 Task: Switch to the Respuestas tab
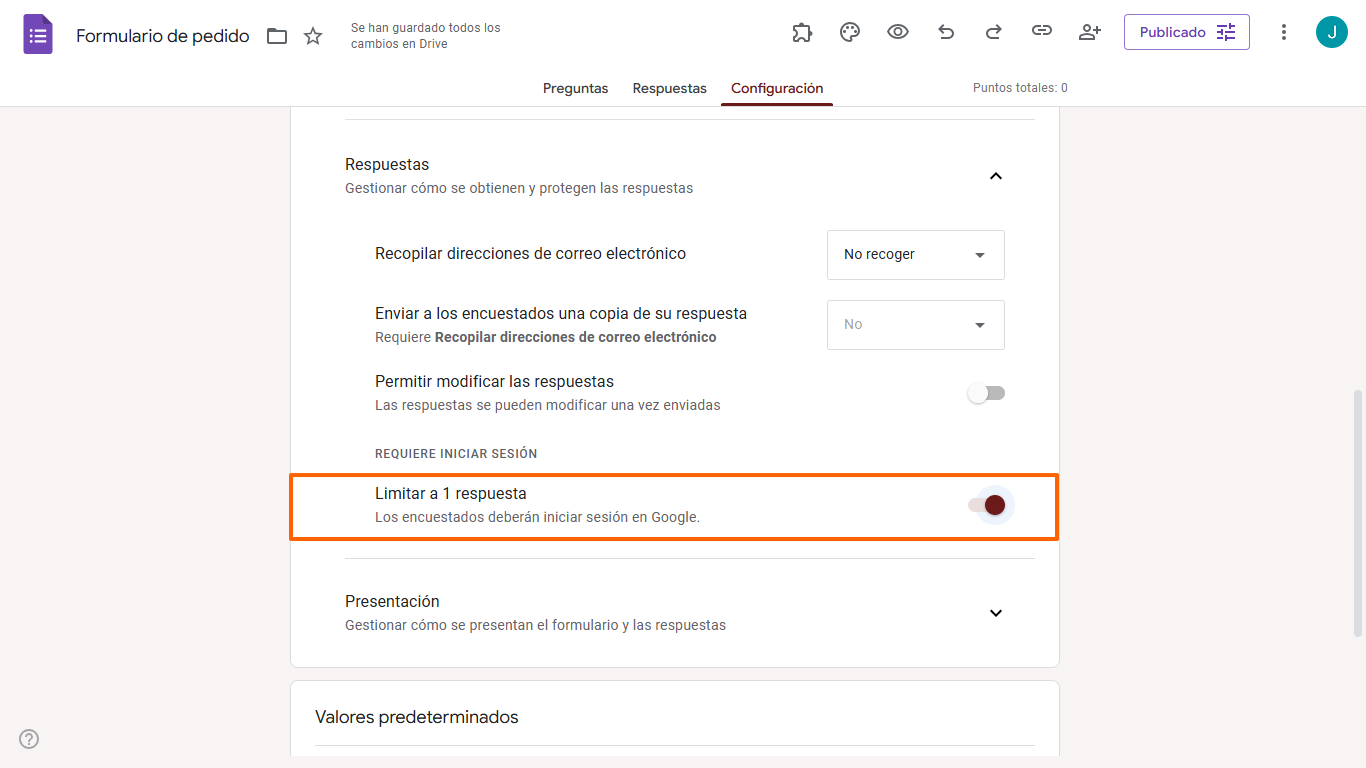pyautogui.click(x=670, y=88)
